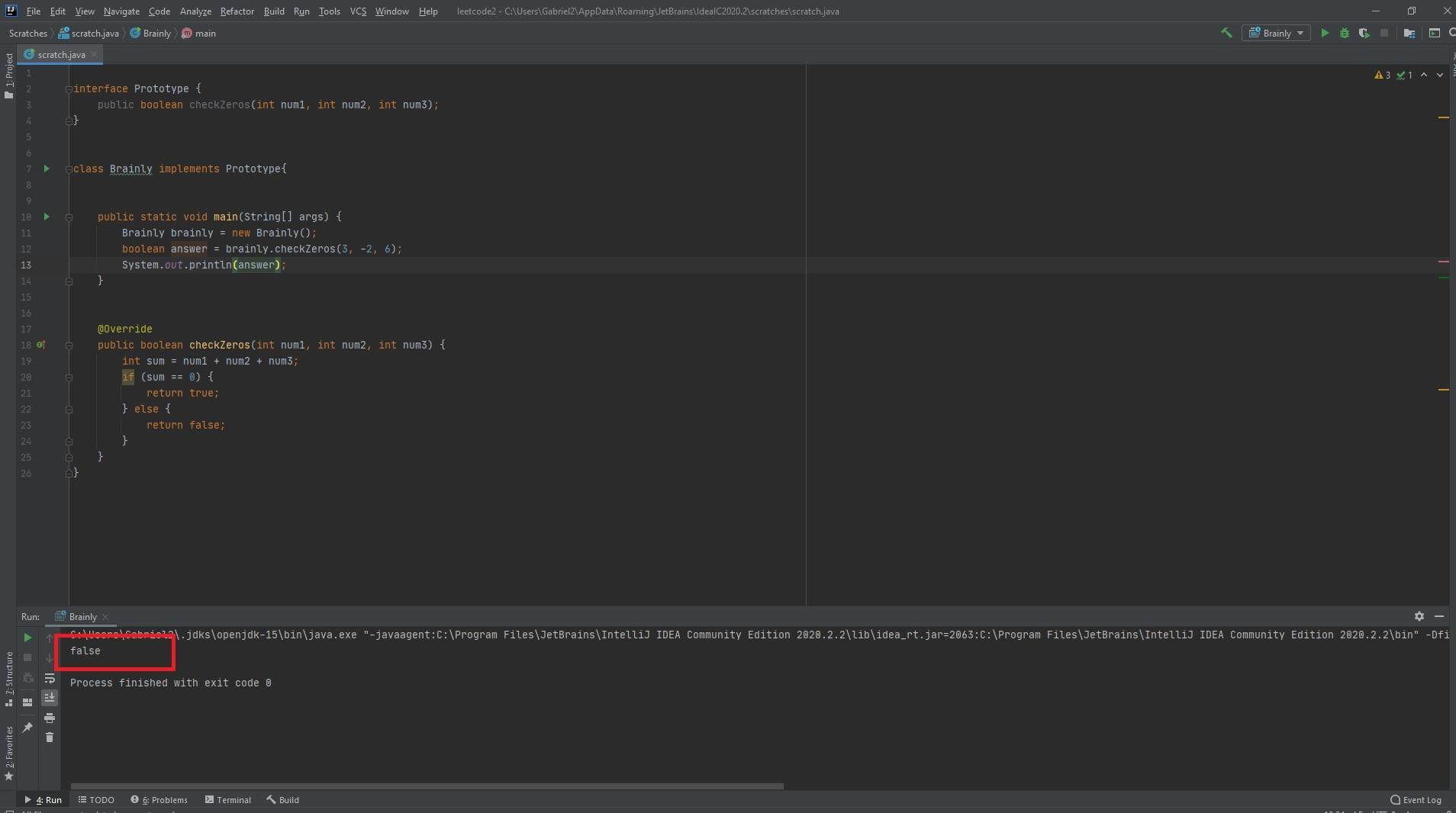1456x813 pixels.
Task: Click the Build Project hammer icon
Action: tap(1226, 33)
